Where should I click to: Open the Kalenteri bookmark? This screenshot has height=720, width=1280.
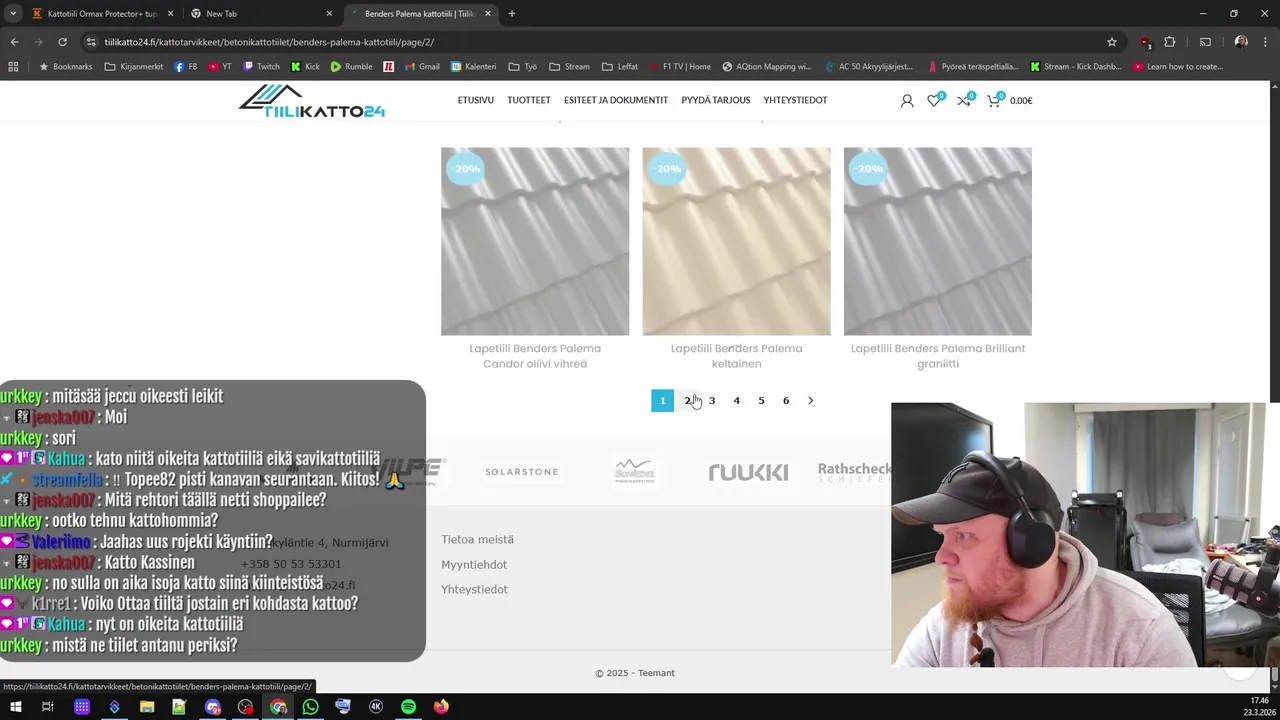[473, 67]
